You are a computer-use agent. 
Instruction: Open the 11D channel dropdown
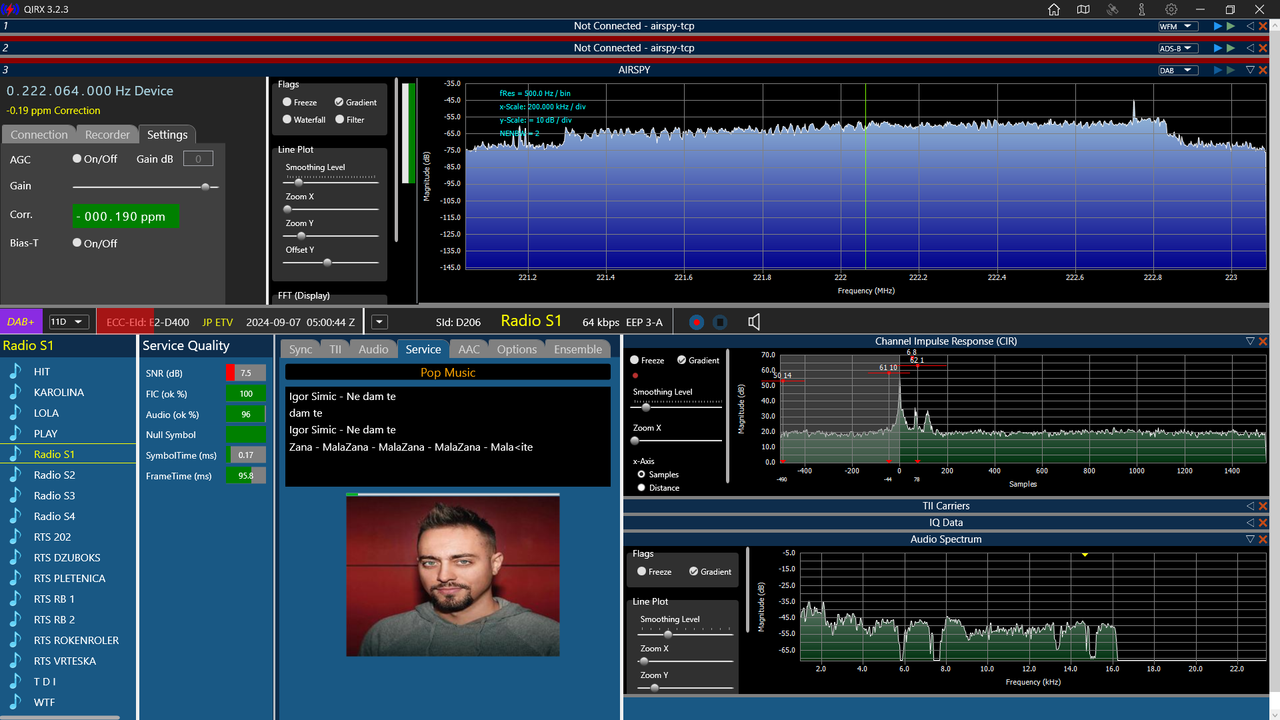click(x=68, y=322)
